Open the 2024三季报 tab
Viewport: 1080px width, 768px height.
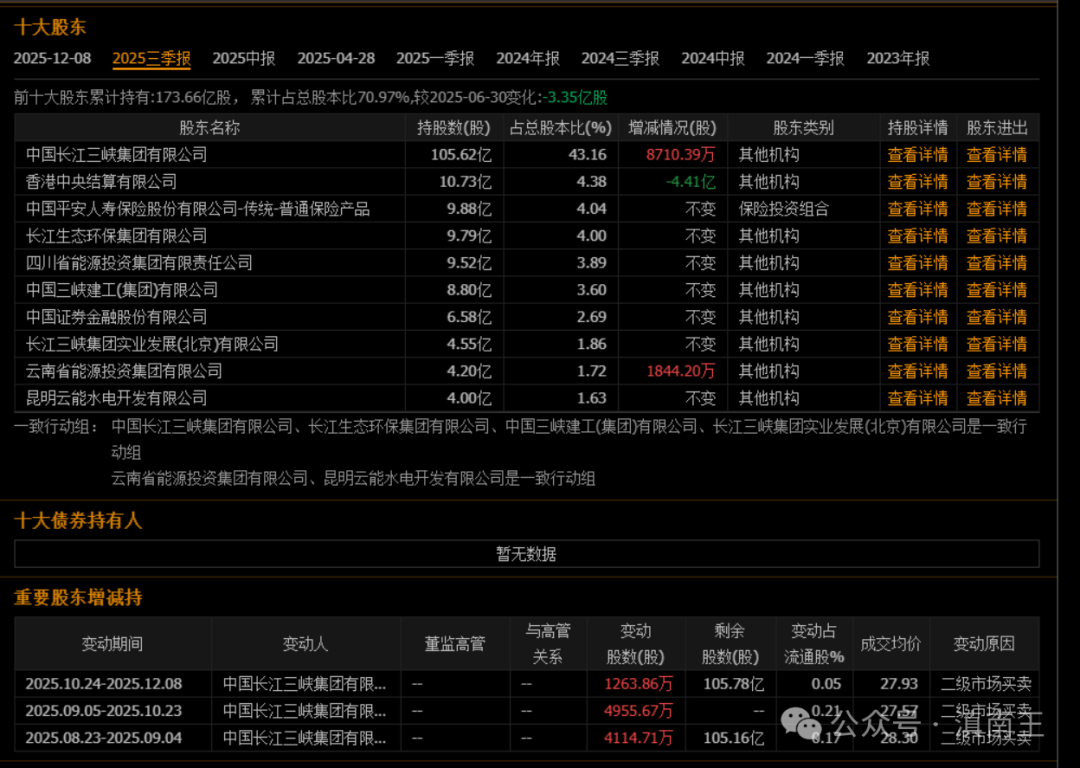(x=621, y=59)
